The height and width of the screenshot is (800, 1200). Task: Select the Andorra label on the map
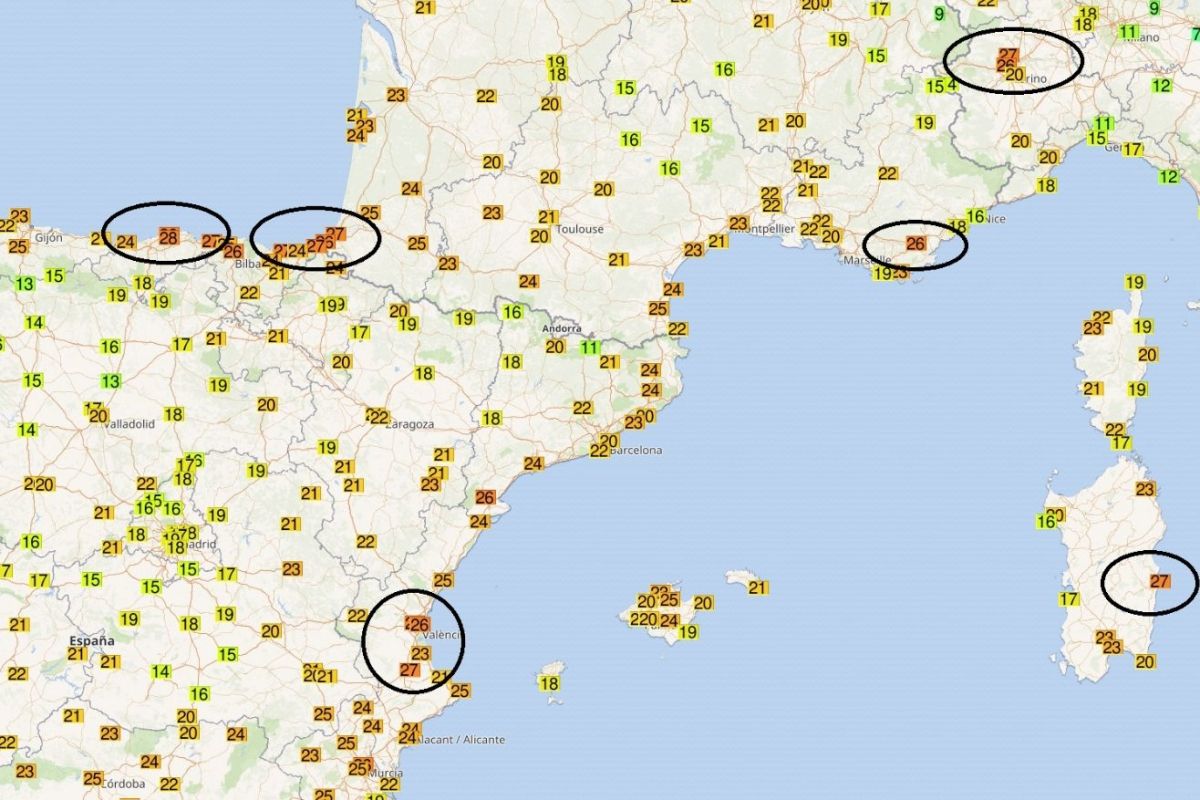[x=561, y=329]
